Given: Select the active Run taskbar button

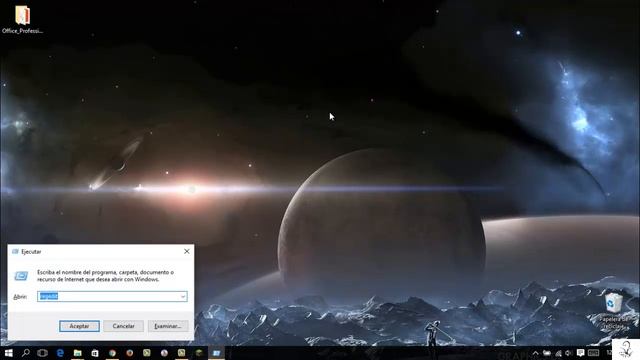Looking at the screenshot, I should pyautogui.click(x=216, y=353).
